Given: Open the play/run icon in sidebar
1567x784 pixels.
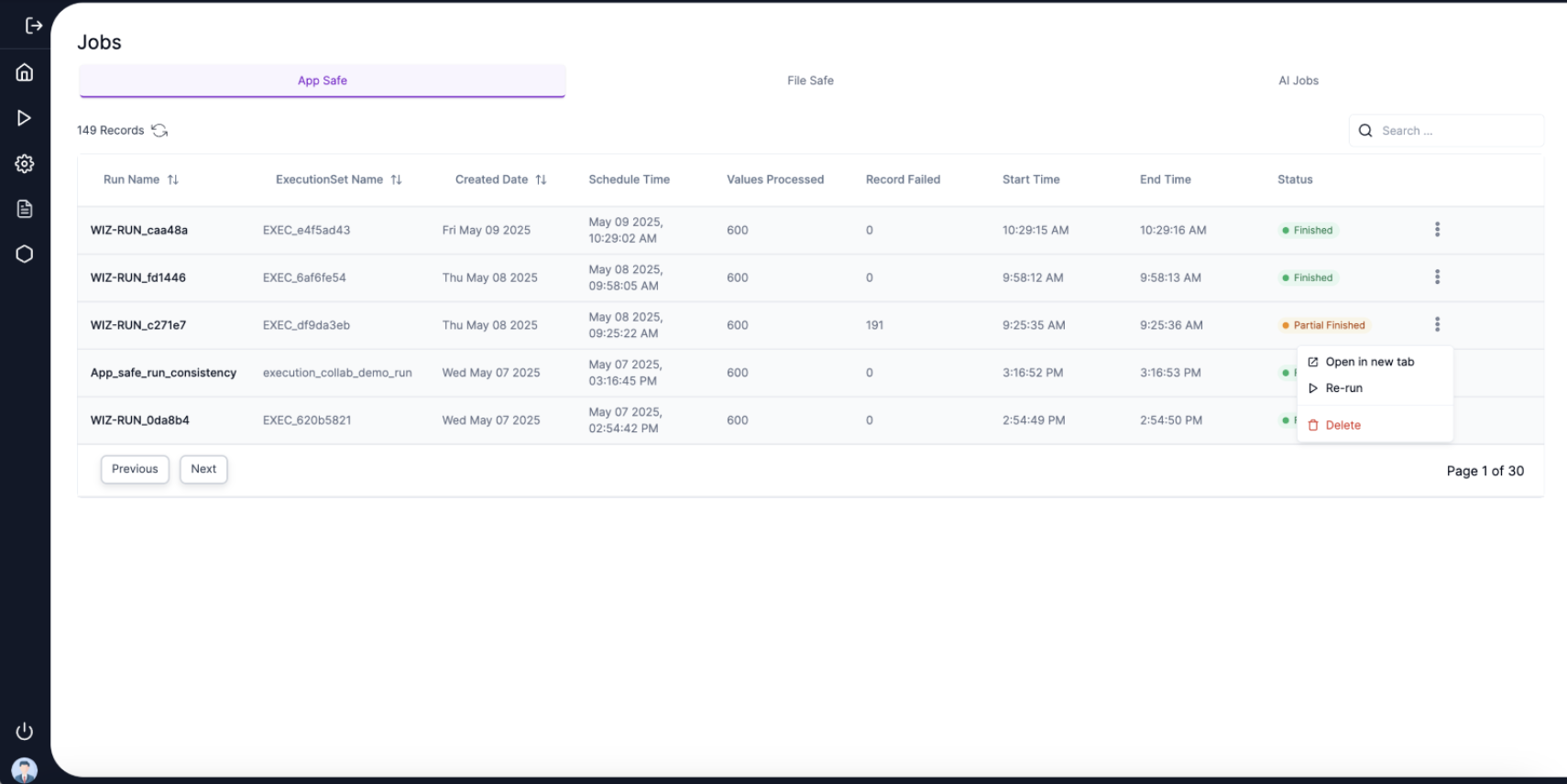Looking at the screenshot, I should tap(25, 118).
